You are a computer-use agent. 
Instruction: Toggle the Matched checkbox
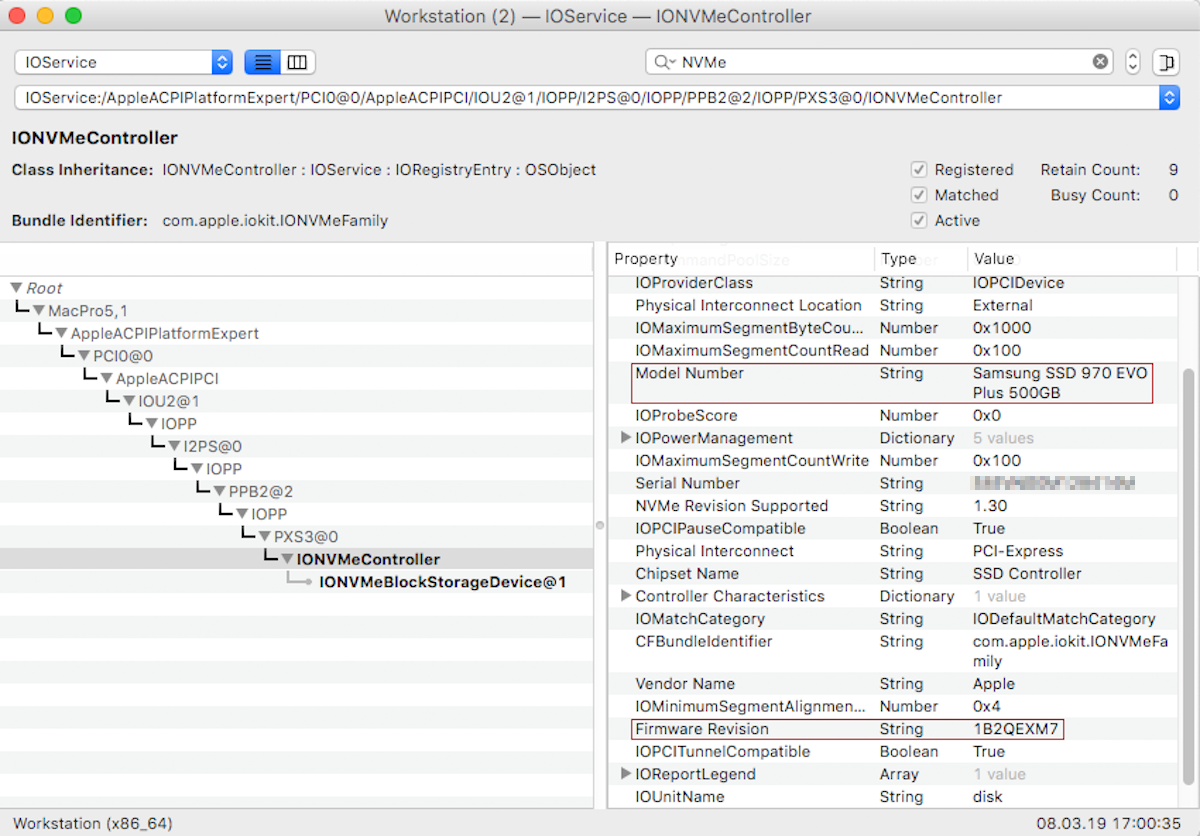pos(919,195)
